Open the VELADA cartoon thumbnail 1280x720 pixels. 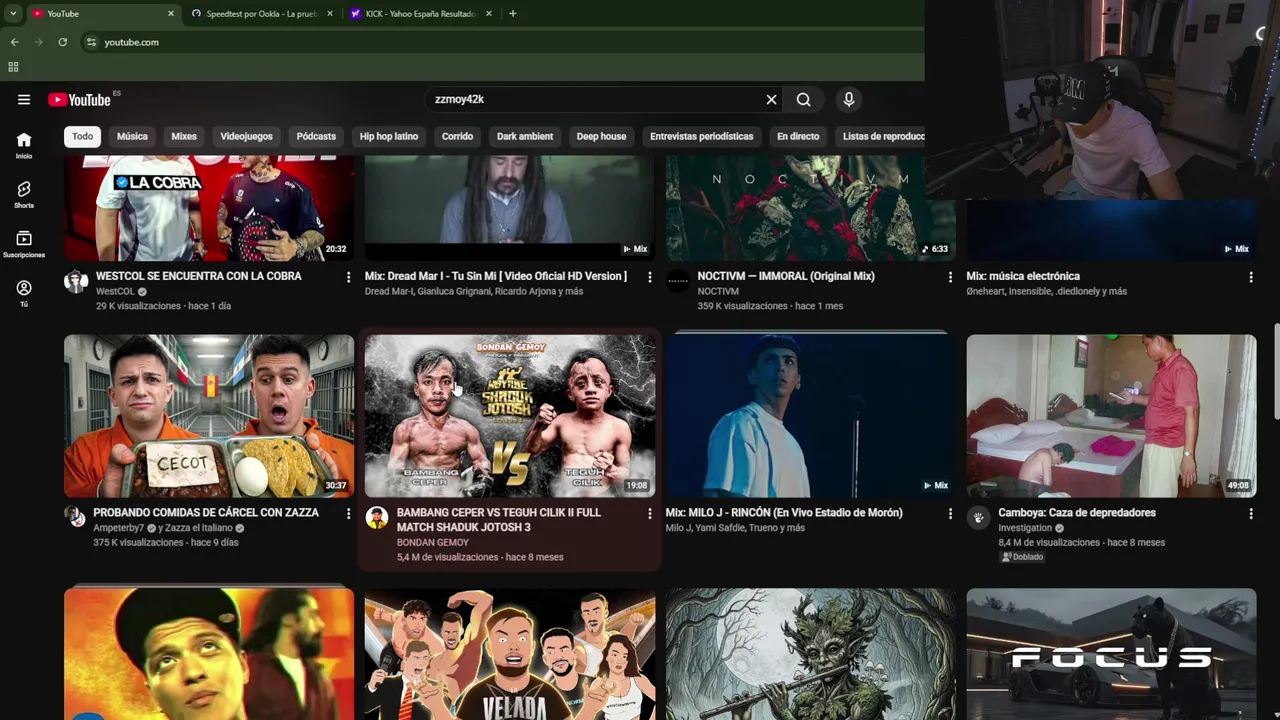click(510, 654)
